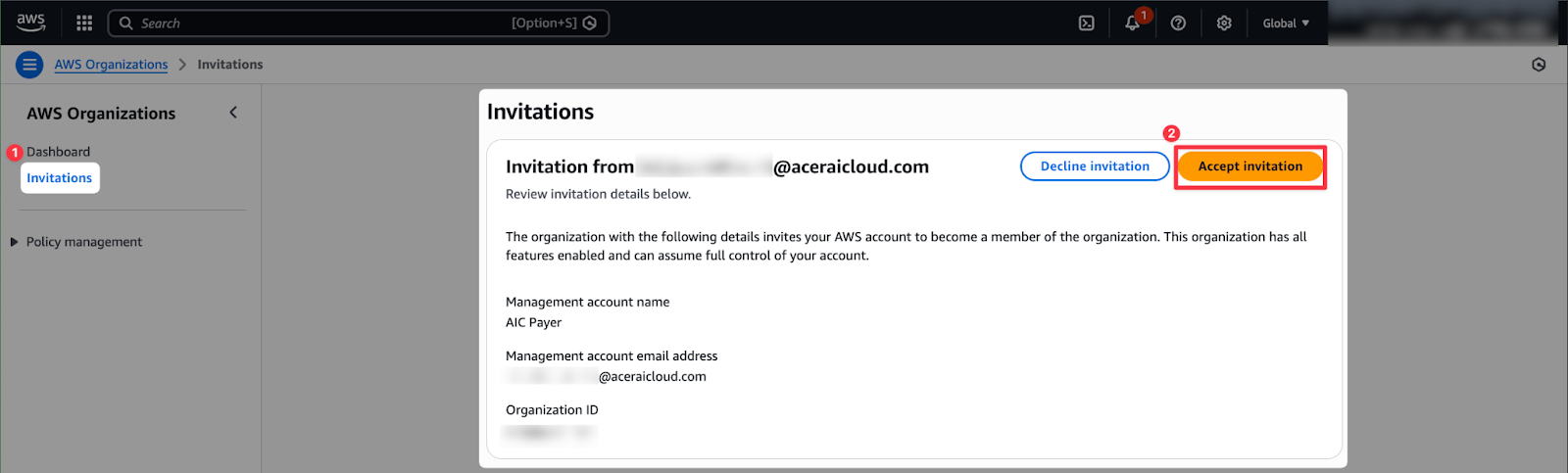The width and height of the screenshot is (1568, 473).
Task: Click the 'AIC Payer' account name
Action: click(x=533, y=322)
